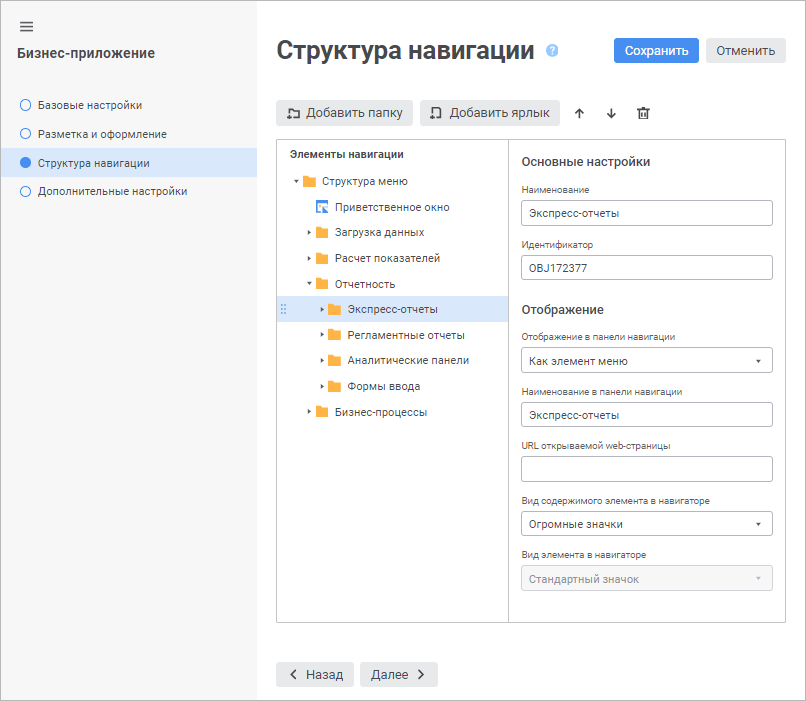Click the URL открываемой web-страницы field
This screenshot has width=806, height=701.
click(x=646, y=469)
